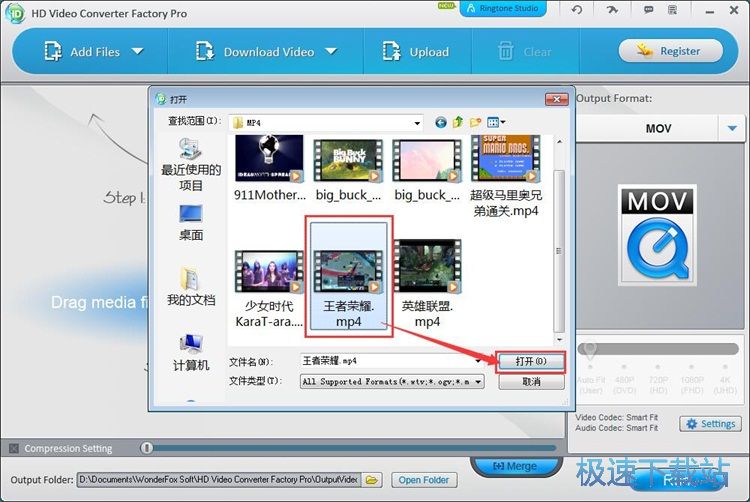Click the 打开 (Open) button
This screenshot has height=502, width=750.
531,361
